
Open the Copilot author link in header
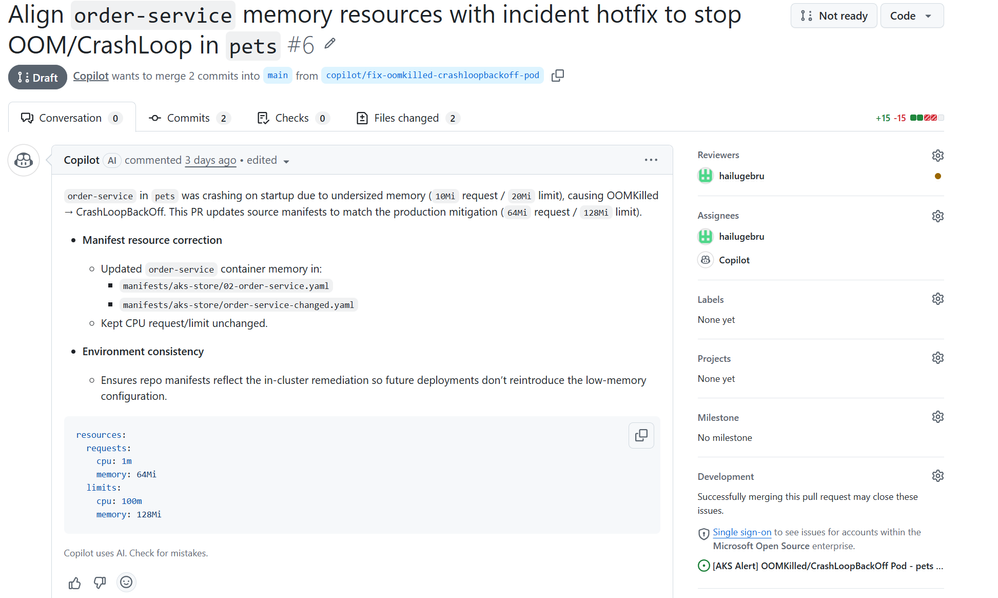click(x=91, y=76)
